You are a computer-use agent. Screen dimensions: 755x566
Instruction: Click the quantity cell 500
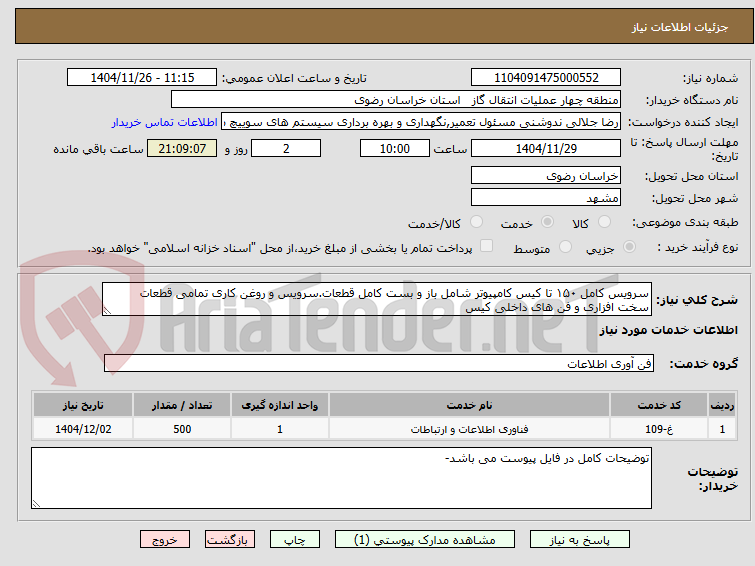coord(182,429)
